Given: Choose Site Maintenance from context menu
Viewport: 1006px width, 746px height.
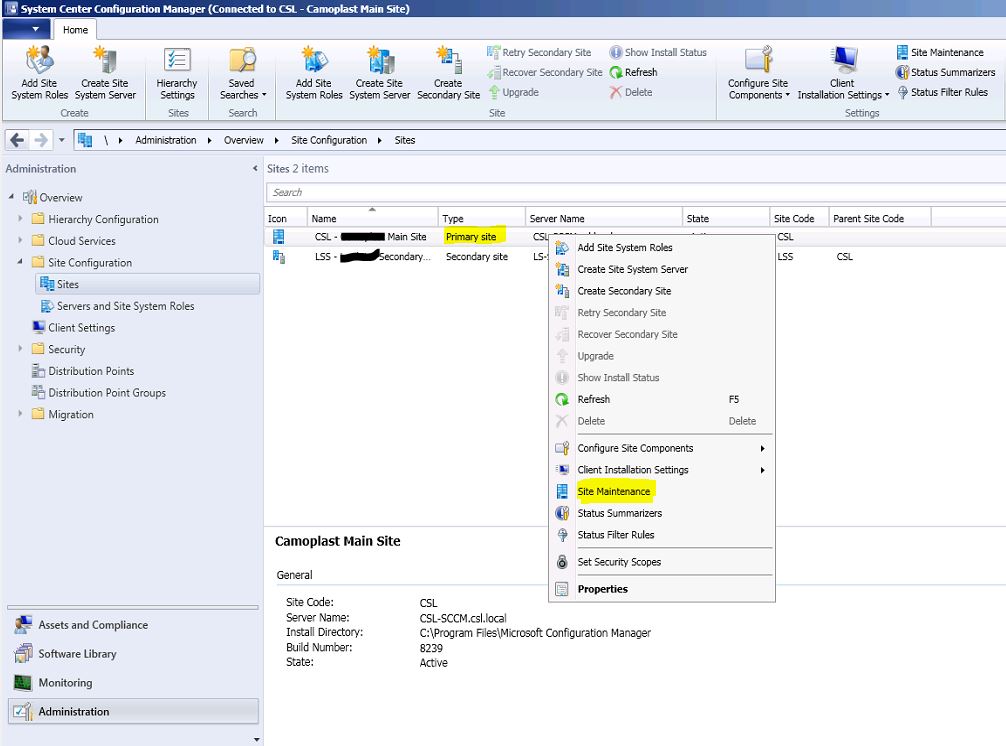Looking at the screenshot, I should 661,492.
